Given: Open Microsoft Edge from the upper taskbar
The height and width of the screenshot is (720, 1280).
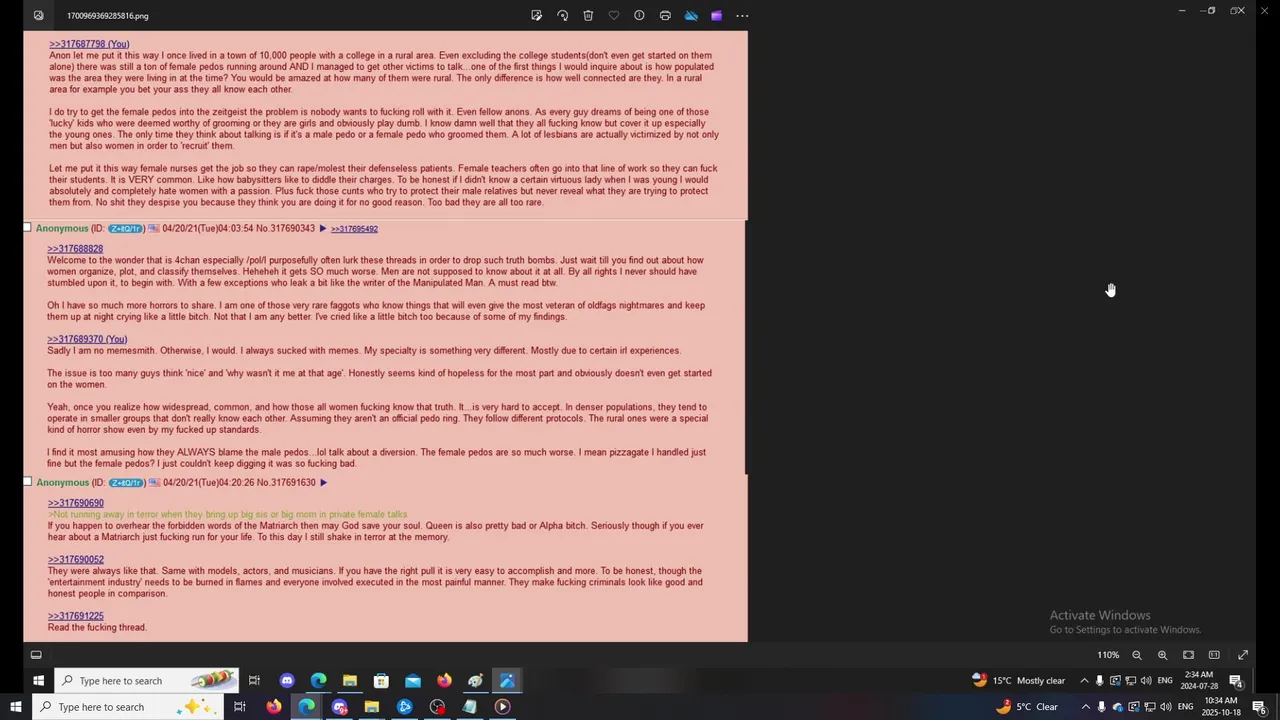Looking at the screenshot, I should pos(318,681).
